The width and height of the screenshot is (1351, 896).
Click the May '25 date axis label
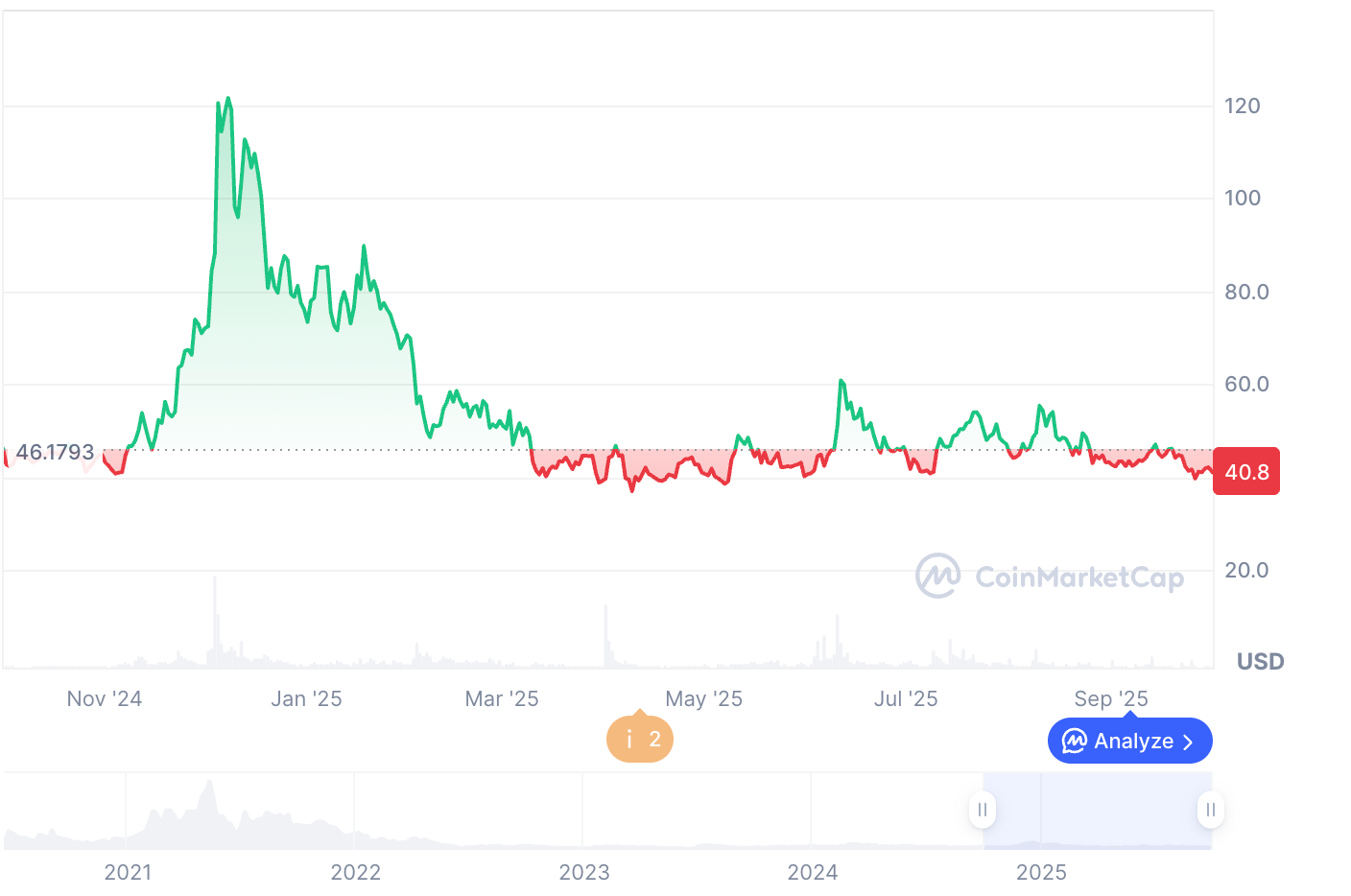(703, 698)
